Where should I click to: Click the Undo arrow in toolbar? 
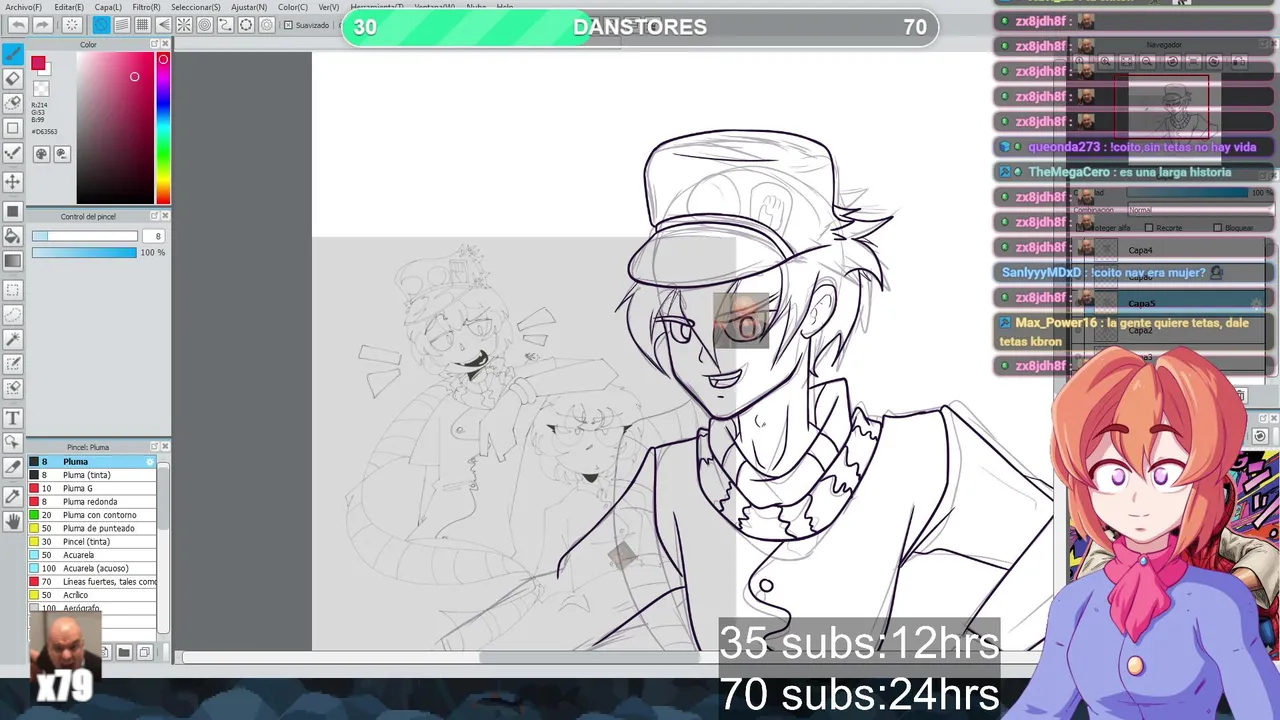pos(18,25)
